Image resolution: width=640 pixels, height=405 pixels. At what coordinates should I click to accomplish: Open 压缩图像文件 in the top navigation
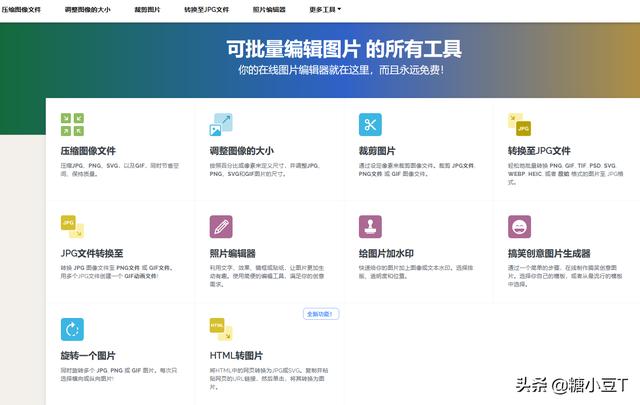pos(21,9)
